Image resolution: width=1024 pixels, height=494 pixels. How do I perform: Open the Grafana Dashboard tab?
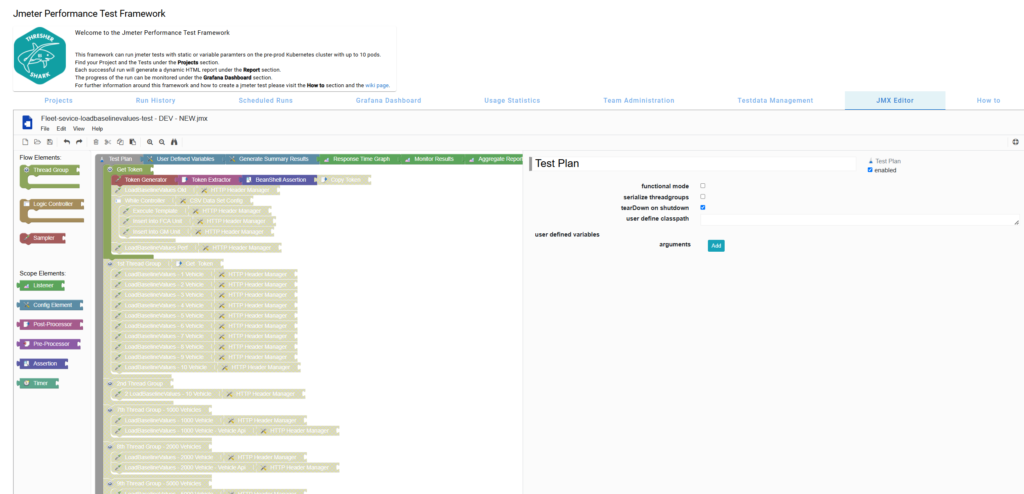click(x=389, y=101)
